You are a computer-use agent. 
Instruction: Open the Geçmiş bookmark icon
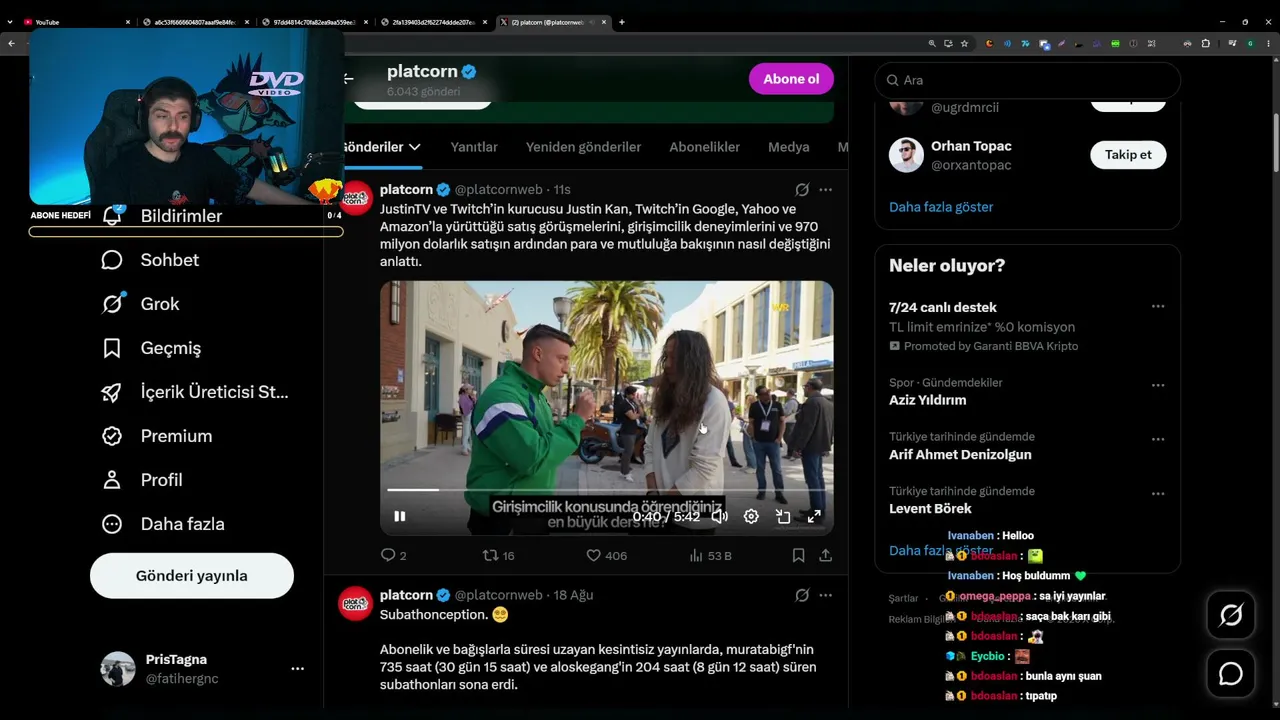pyautogui.click(x=112, y=348)
